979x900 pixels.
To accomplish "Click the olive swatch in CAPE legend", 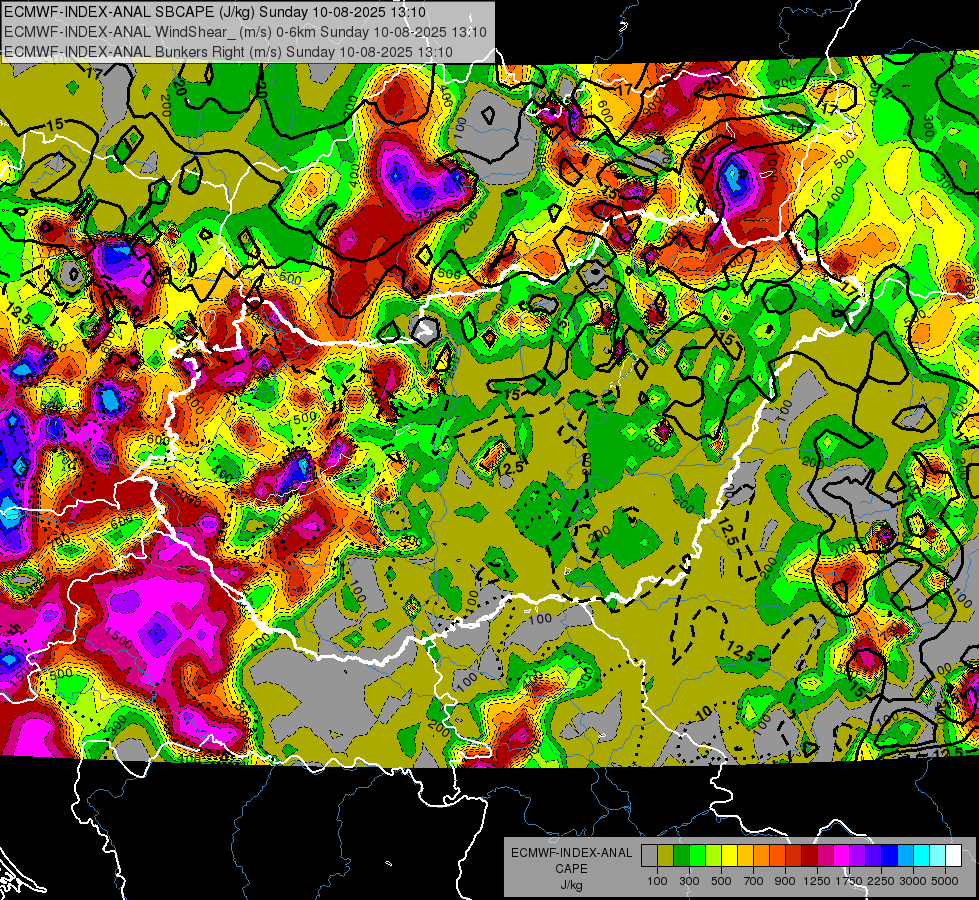I will (666, 855).
